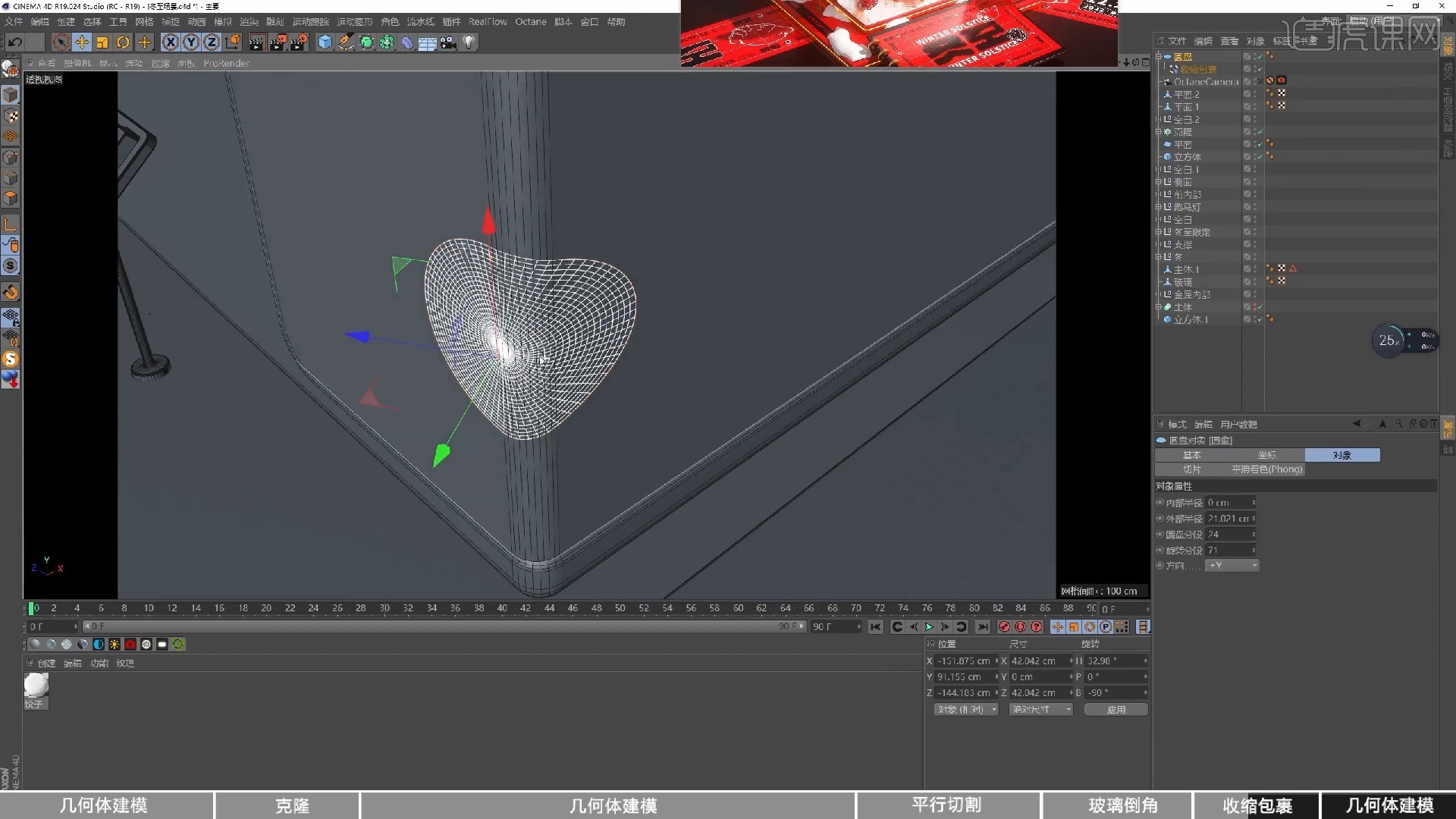This screenshot has width=1456, height=819.
Task: Open the RealFlow menu
Action: (488, 22)
